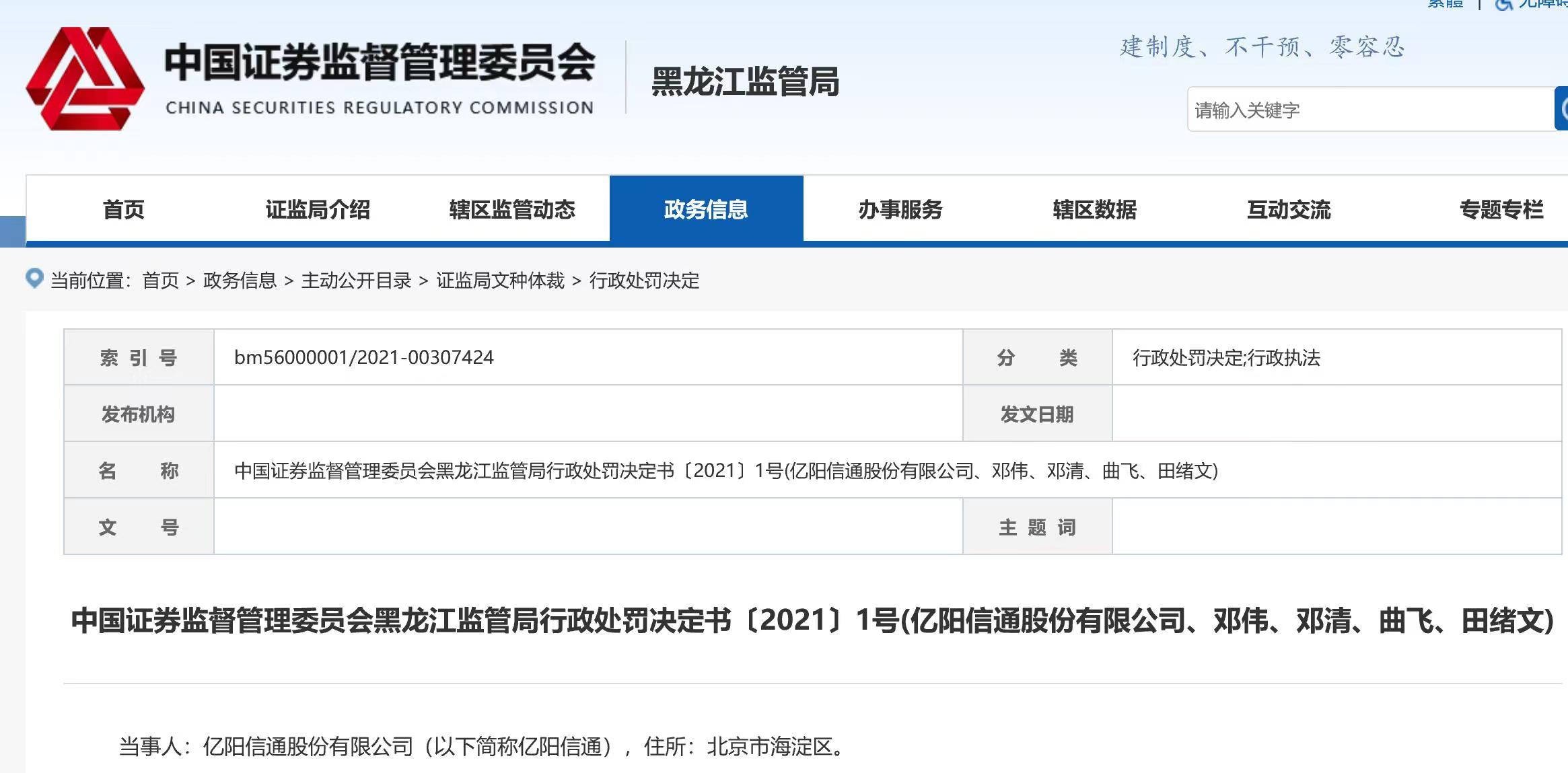Click the 中国证券监督管理委员会 header title
The width and height of the screenshot is (1568, 773).
380,63
